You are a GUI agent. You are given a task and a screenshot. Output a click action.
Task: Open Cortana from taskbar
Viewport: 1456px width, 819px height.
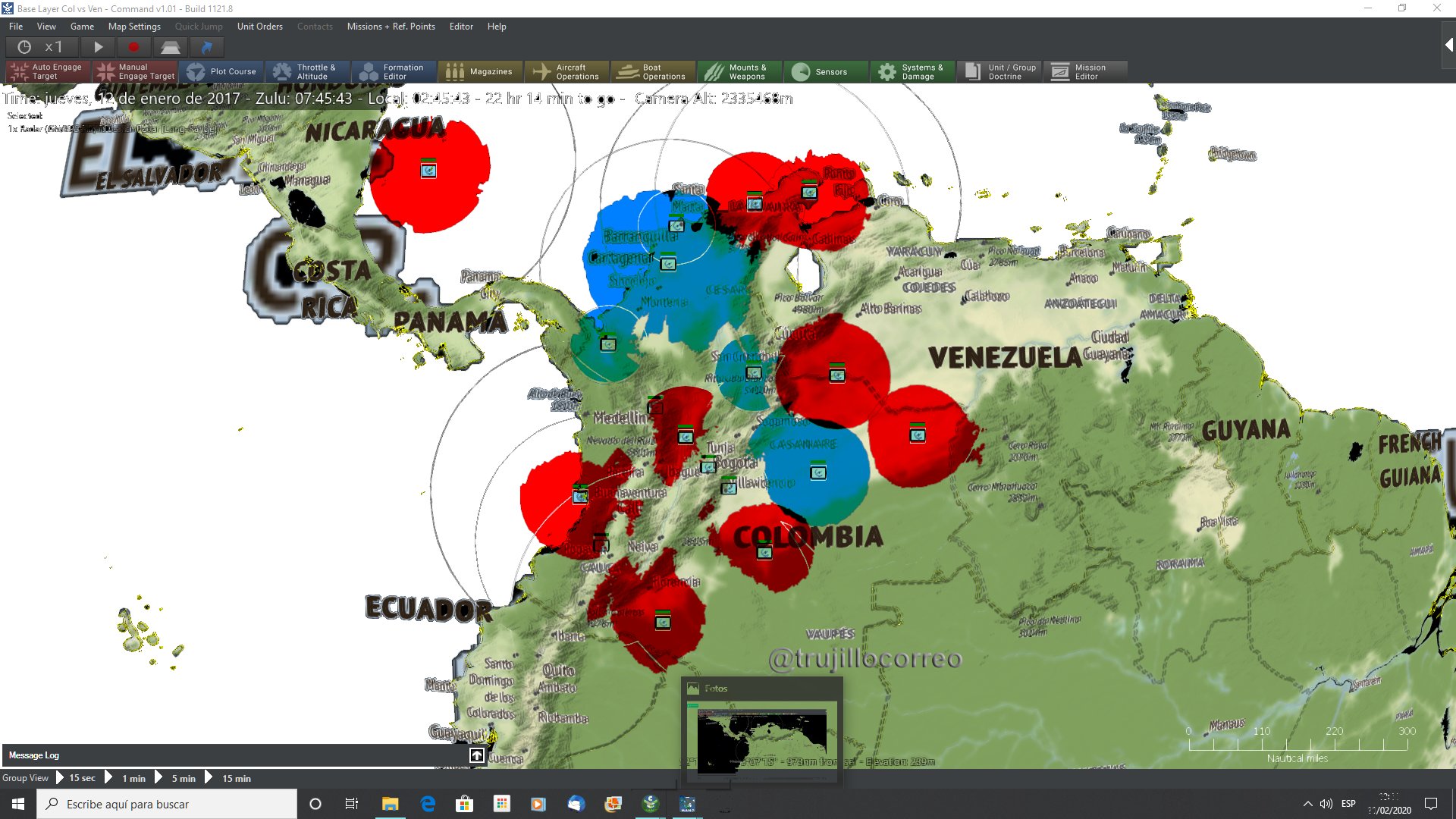[x=315, y=804]
